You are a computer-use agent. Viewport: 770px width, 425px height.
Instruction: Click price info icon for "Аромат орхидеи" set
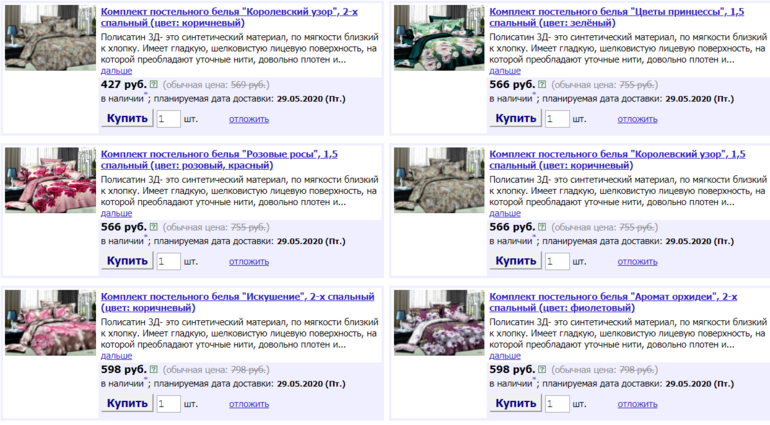click(x=541, y=370)
